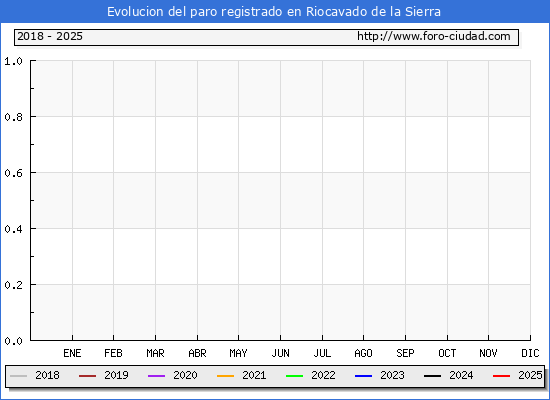
Task: Click the NOV month axis label
Action: pyautogui.click(x=488, y=353)
